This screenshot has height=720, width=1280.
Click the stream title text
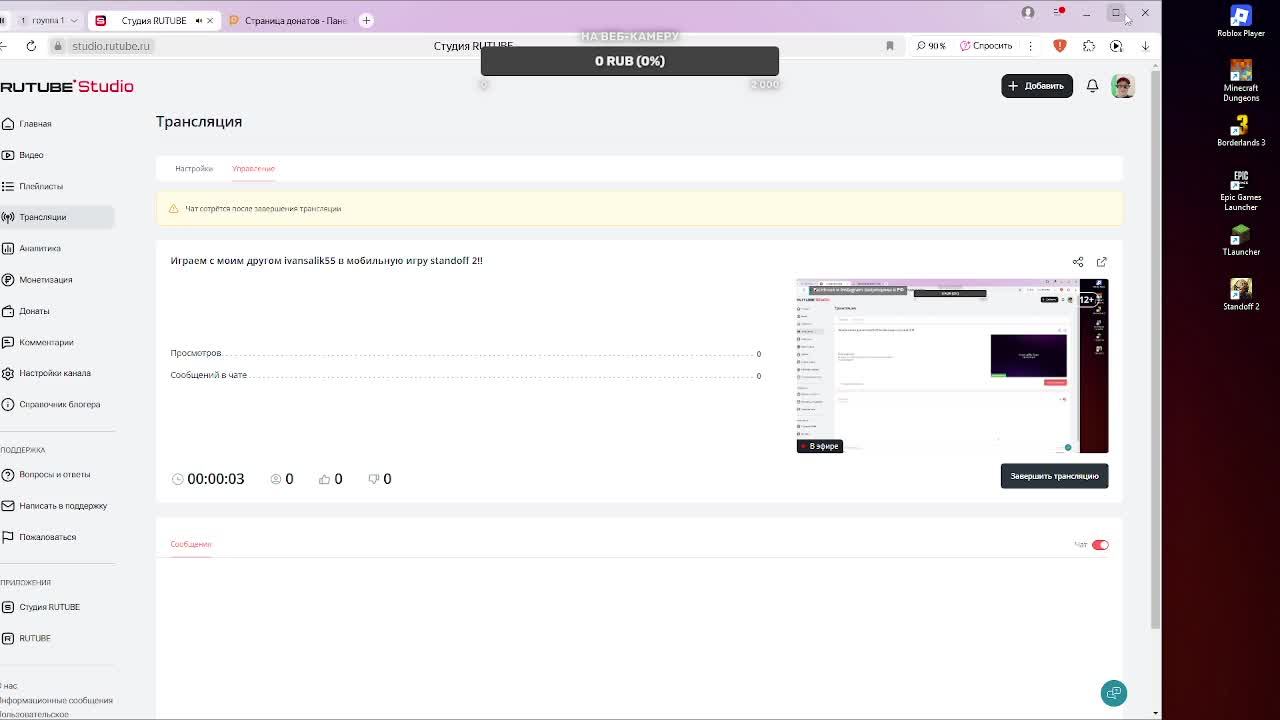(326, 261)
